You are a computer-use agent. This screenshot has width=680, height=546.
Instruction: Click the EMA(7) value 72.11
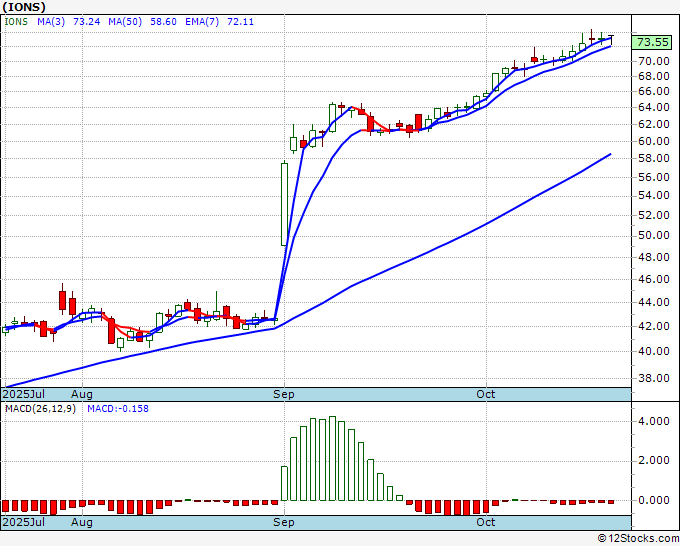pos(240,22)
